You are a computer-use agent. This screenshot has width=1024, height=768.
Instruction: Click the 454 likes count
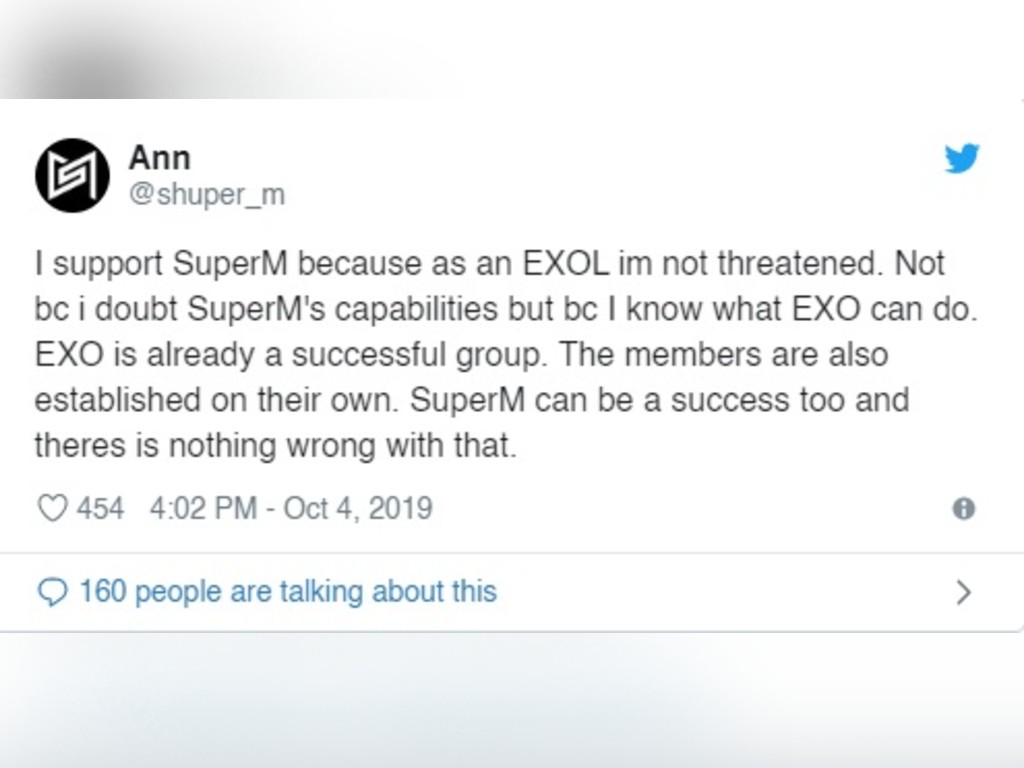[x=100, y=508]
